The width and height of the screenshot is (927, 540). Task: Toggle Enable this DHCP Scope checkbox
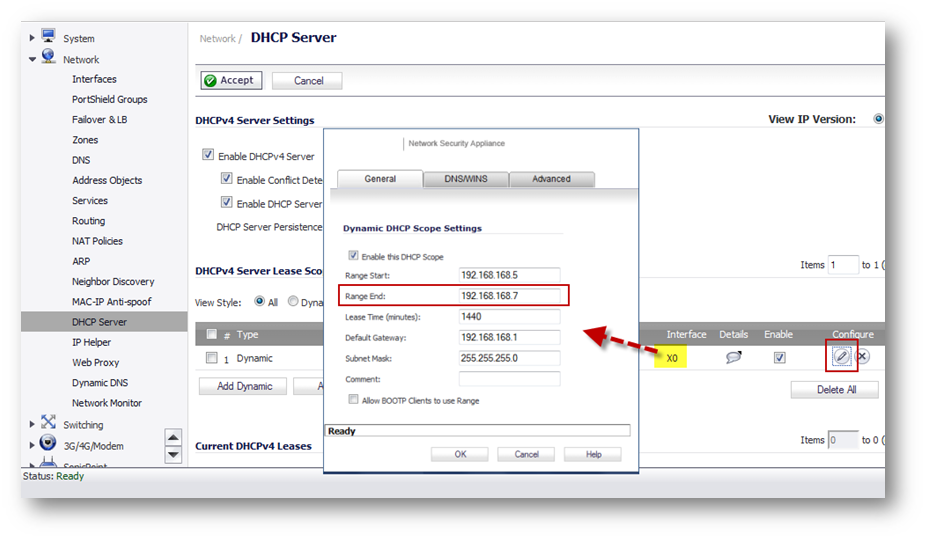[x=353, y=256]
